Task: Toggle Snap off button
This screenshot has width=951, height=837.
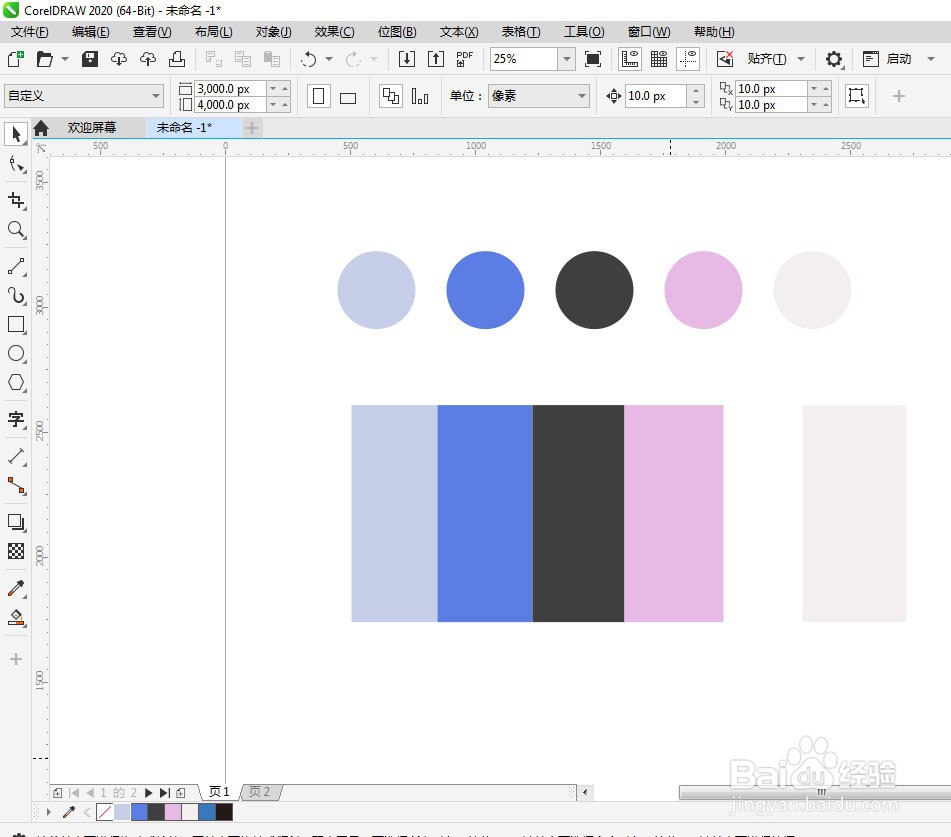Action: [725, 59]
